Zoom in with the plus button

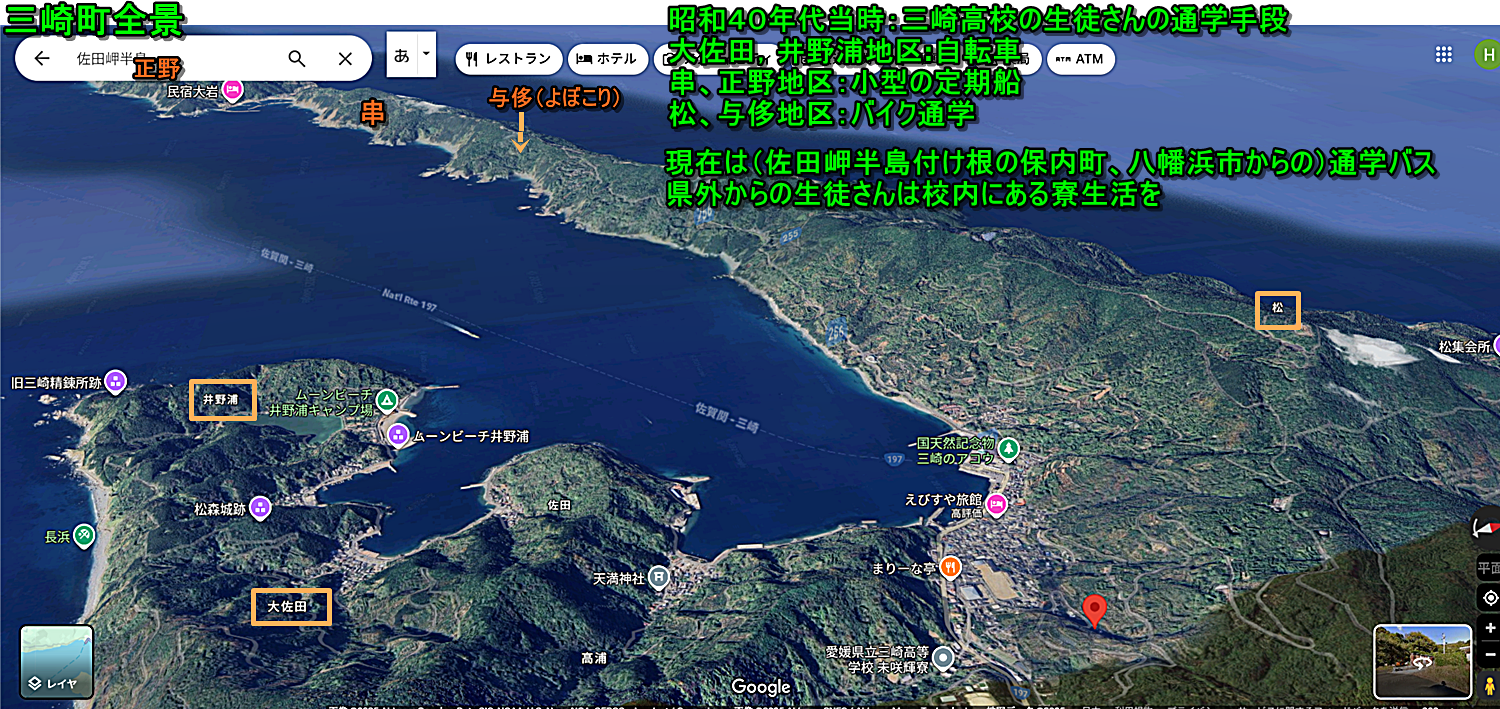click(x=1490, y=627)
